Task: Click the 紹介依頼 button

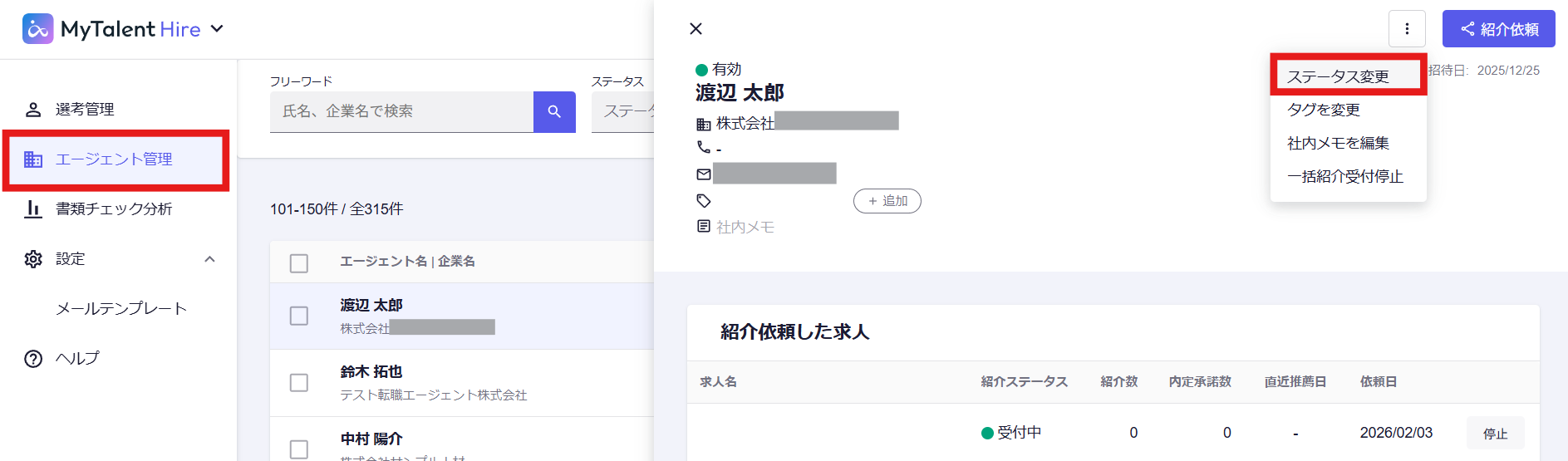Action: click(1498, 29)
